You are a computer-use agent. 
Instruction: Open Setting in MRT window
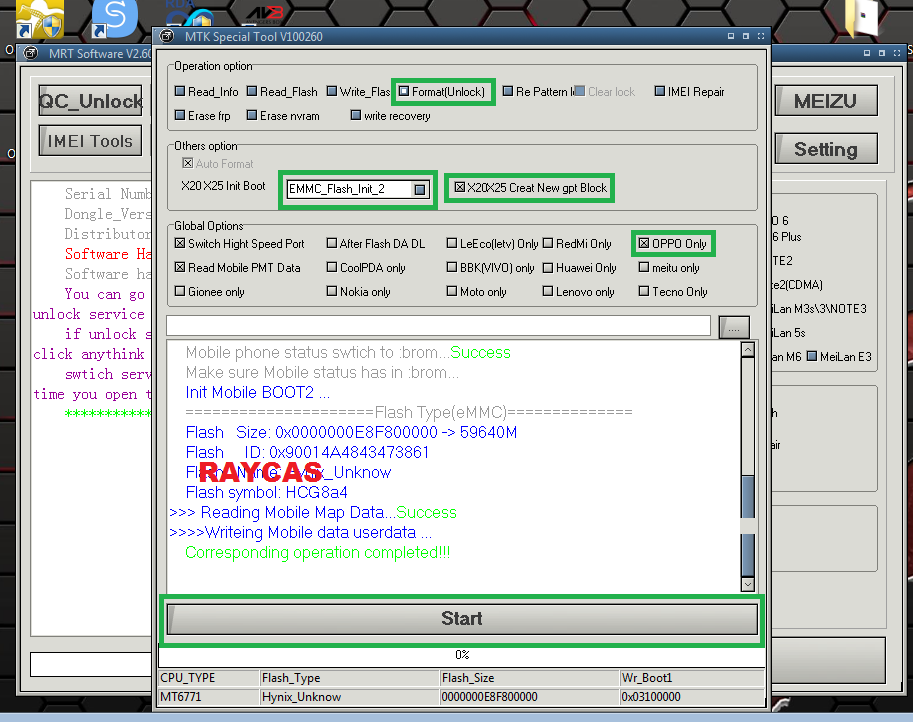coord(826,149)
